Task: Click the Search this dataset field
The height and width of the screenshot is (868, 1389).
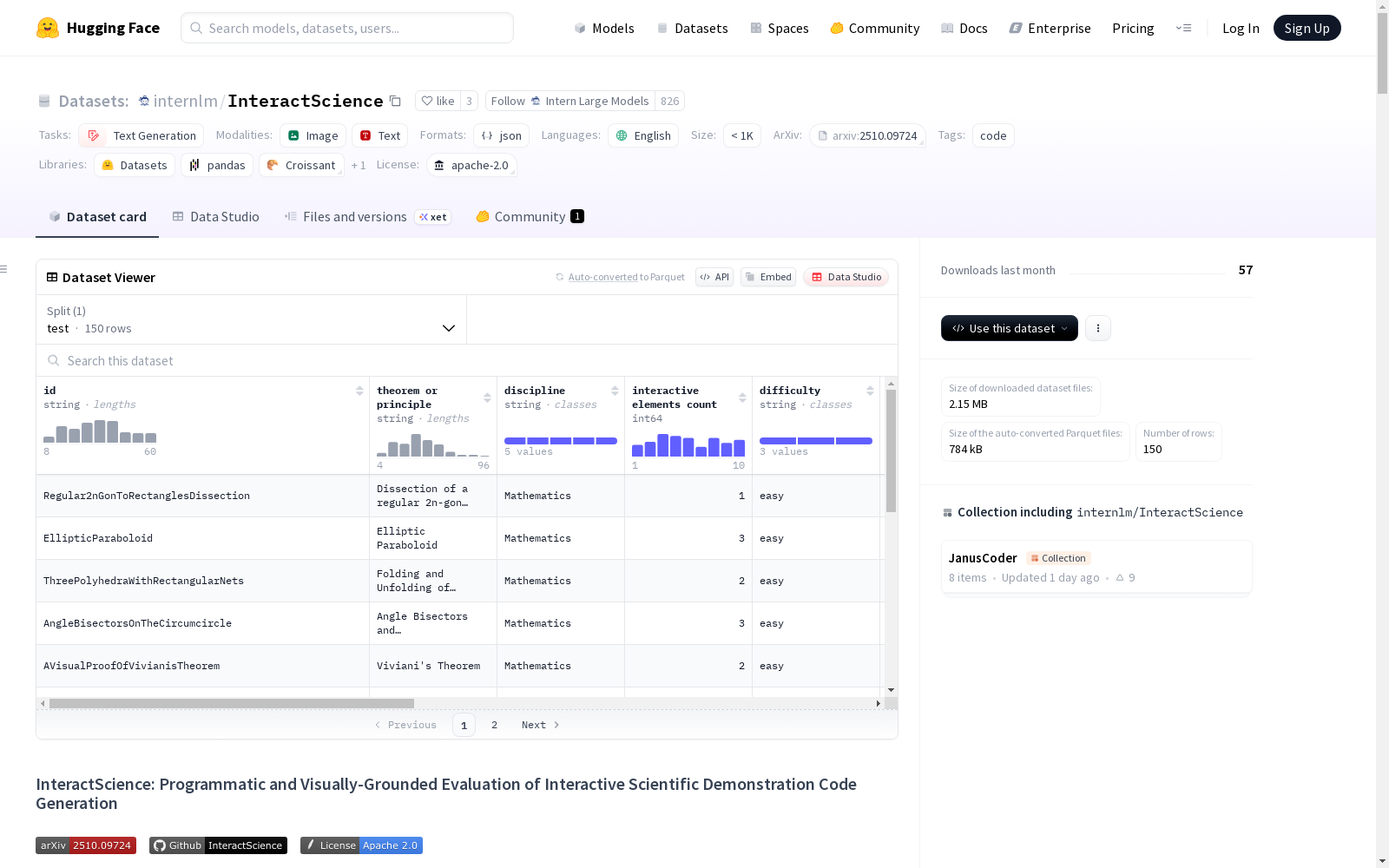Action: pos(467,360)
